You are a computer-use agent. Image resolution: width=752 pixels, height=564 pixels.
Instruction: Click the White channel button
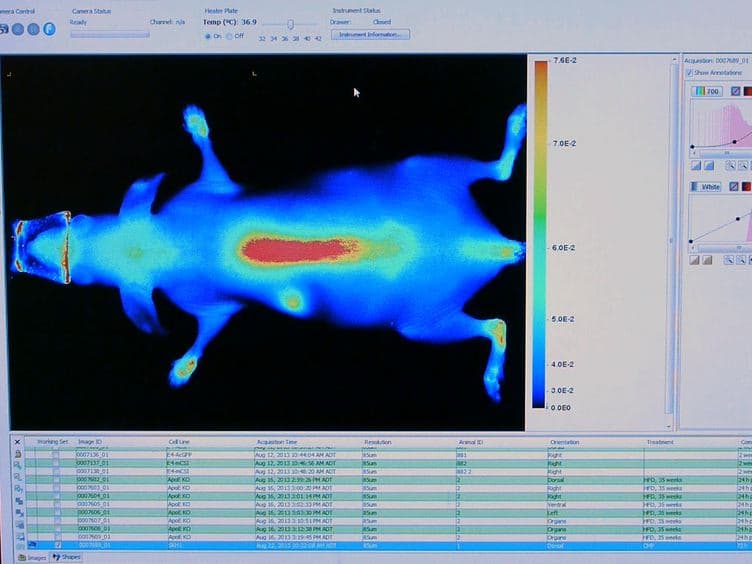tap(705, 187)
